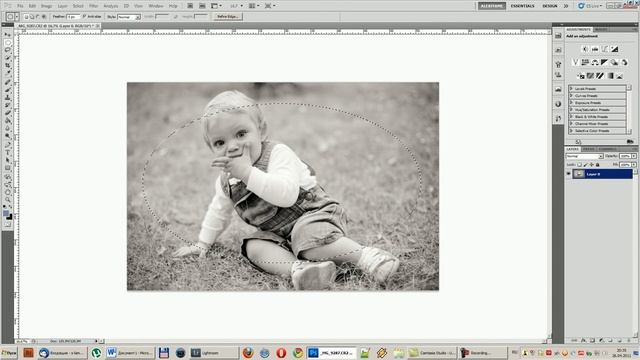This screenshot has height=360, width=640.
Task: Open the layer blend mode dropdown
Action: coord(584,156)
